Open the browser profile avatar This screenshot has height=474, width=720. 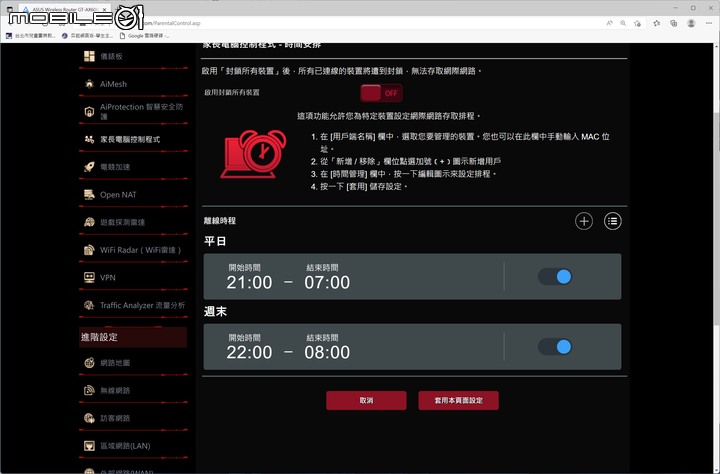point(691,23)
